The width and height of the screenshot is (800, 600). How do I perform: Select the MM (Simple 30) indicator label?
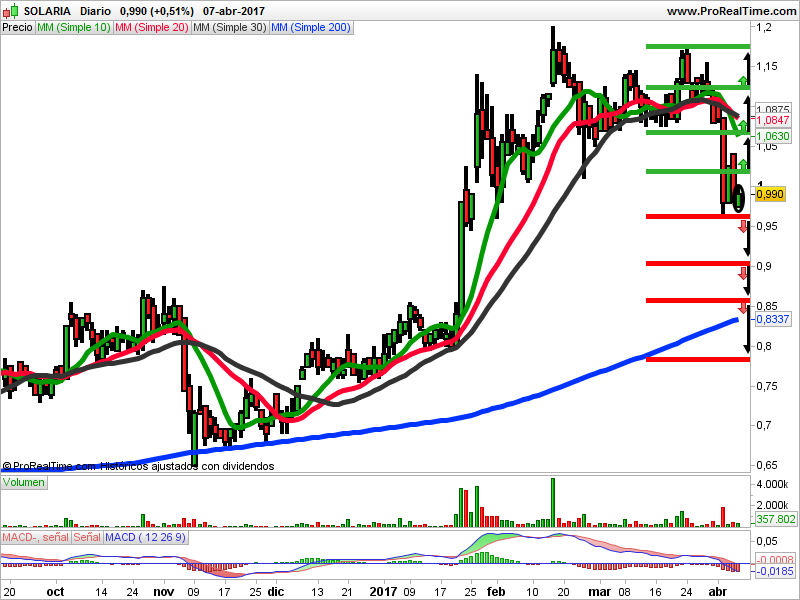(x=230, y=28)
